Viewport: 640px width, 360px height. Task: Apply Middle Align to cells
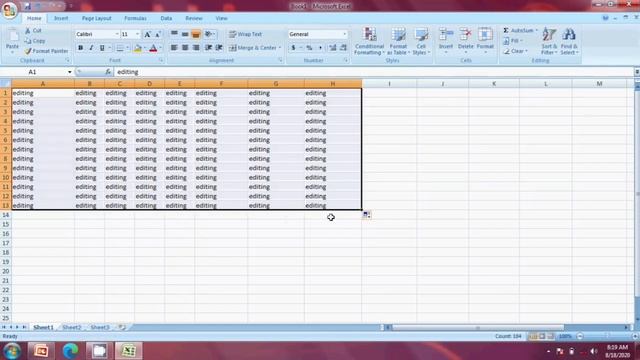point(185,34)
